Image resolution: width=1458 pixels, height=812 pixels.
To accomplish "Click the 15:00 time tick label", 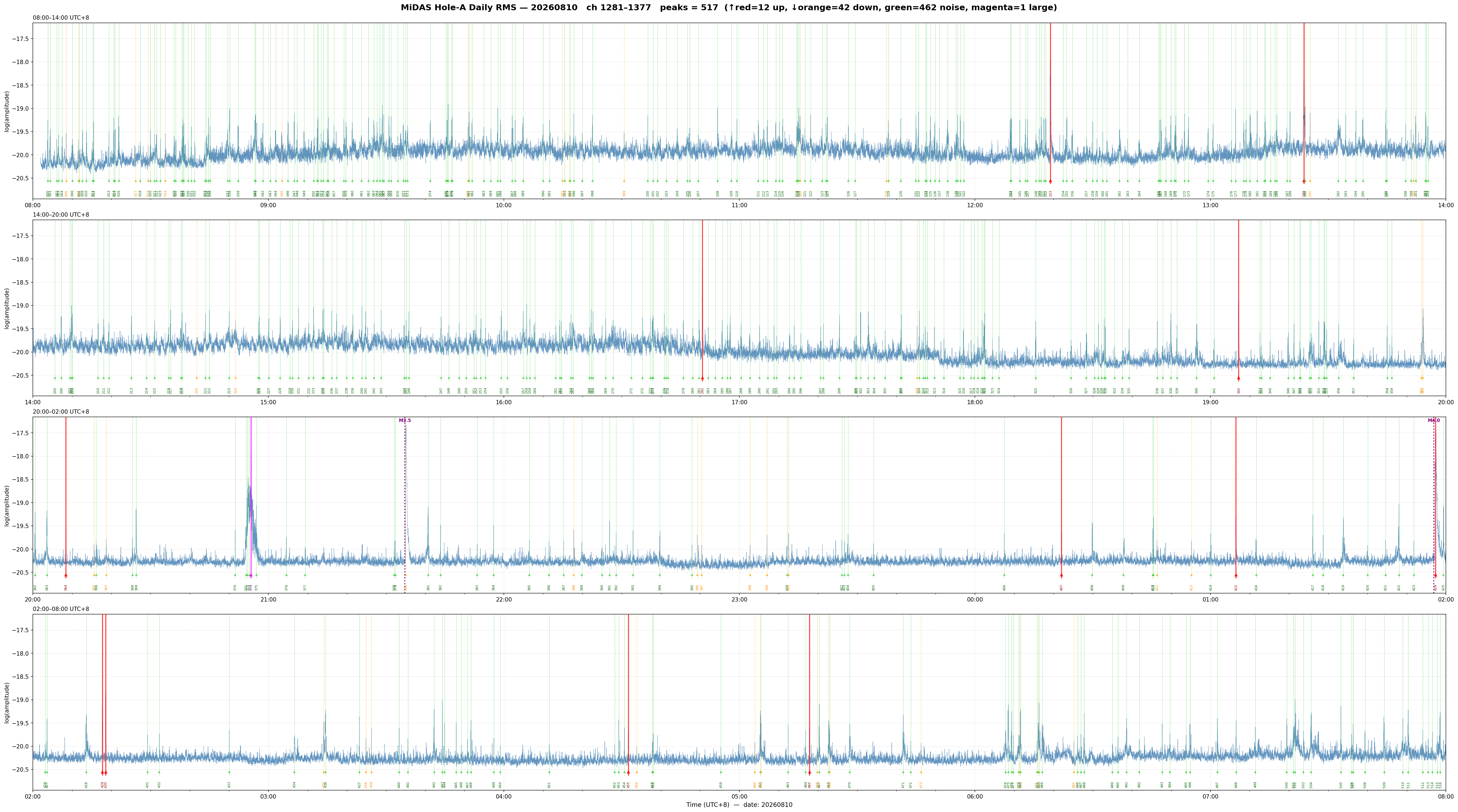I will [x=268, y=402].
